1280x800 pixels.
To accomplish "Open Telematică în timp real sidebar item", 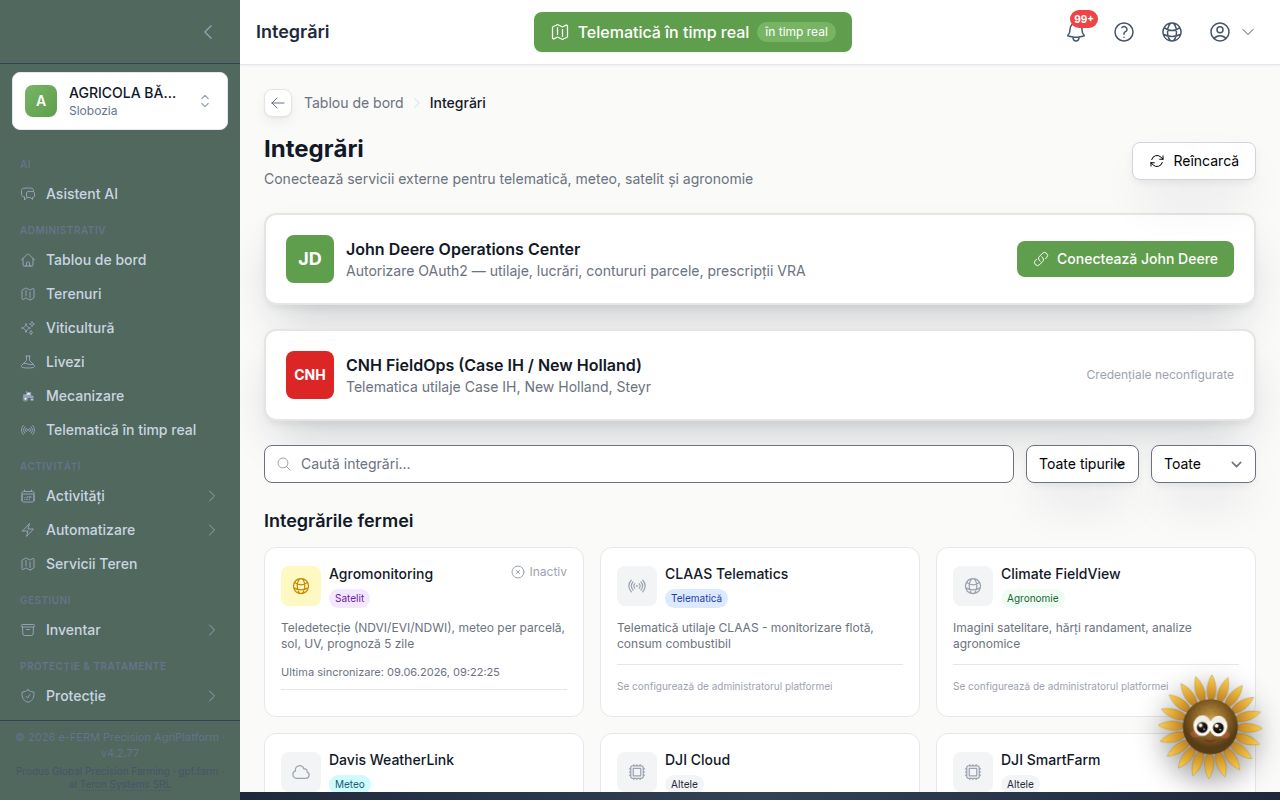I will [120, 430].
